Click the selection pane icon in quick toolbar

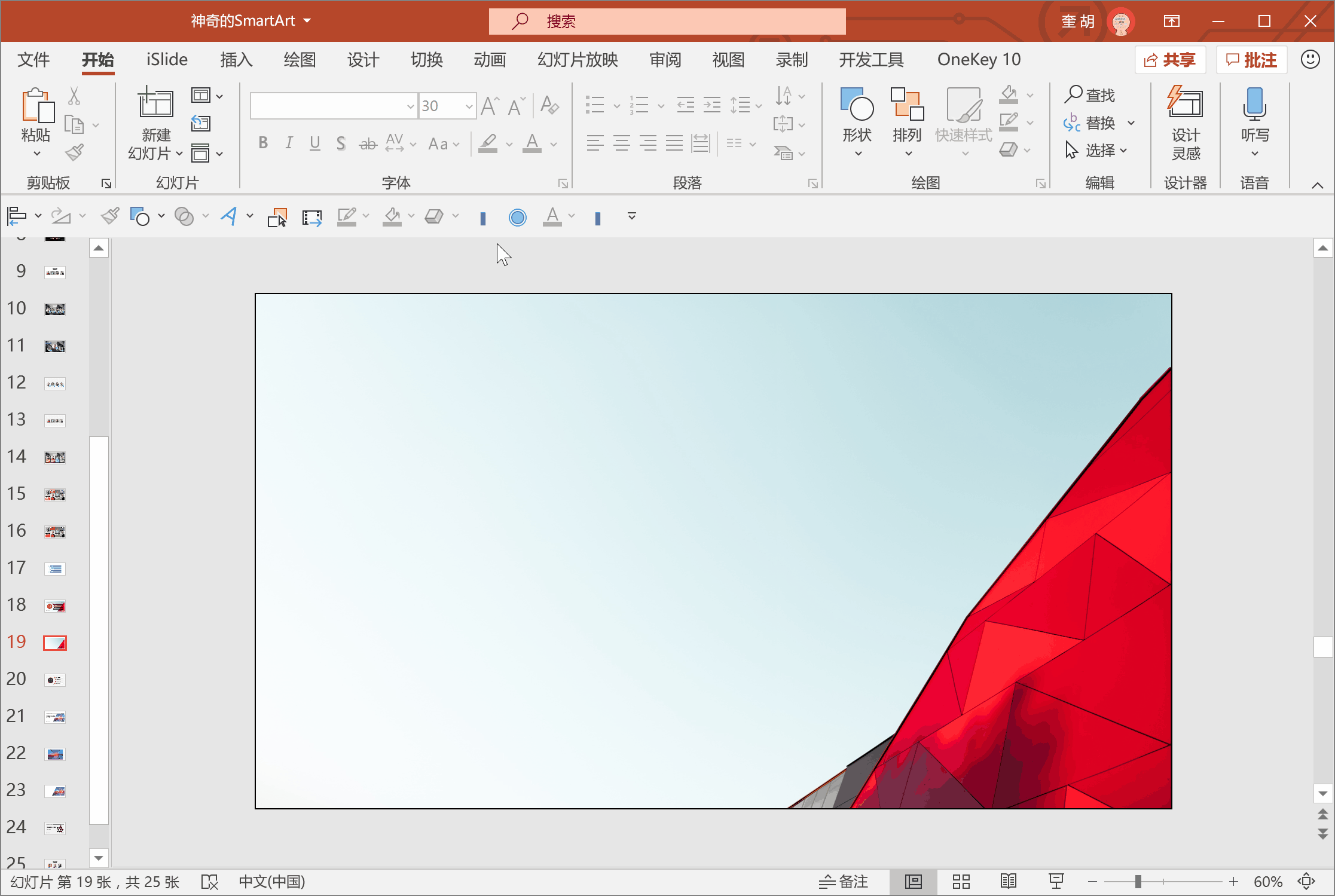point(277,217)
